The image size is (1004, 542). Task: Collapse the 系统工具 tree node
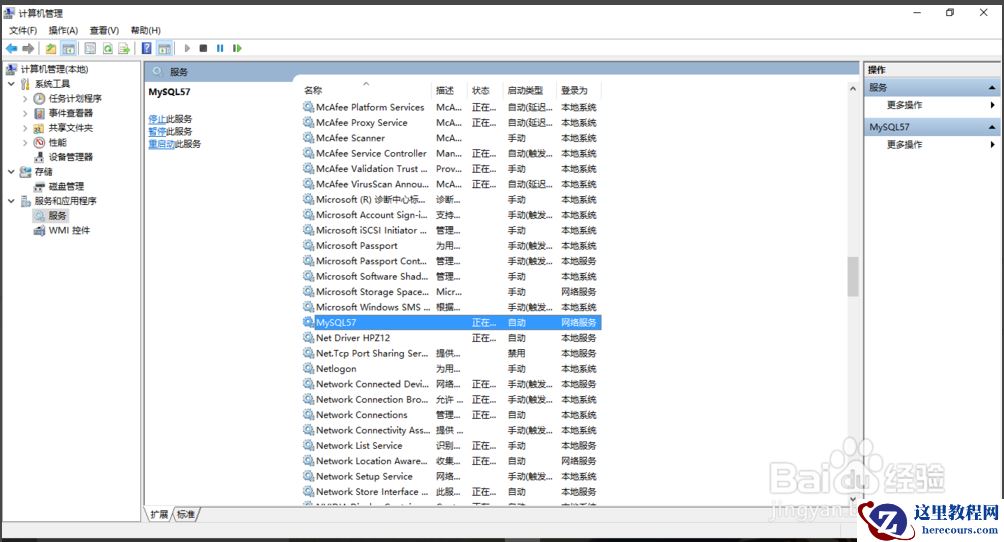point(12,84)
